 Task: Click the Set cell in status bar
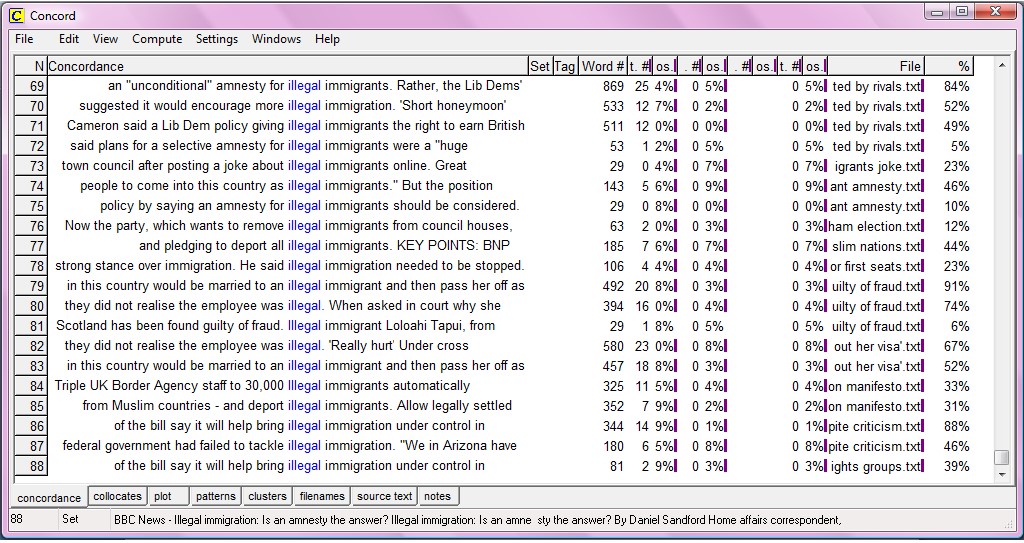pos(70,519)
